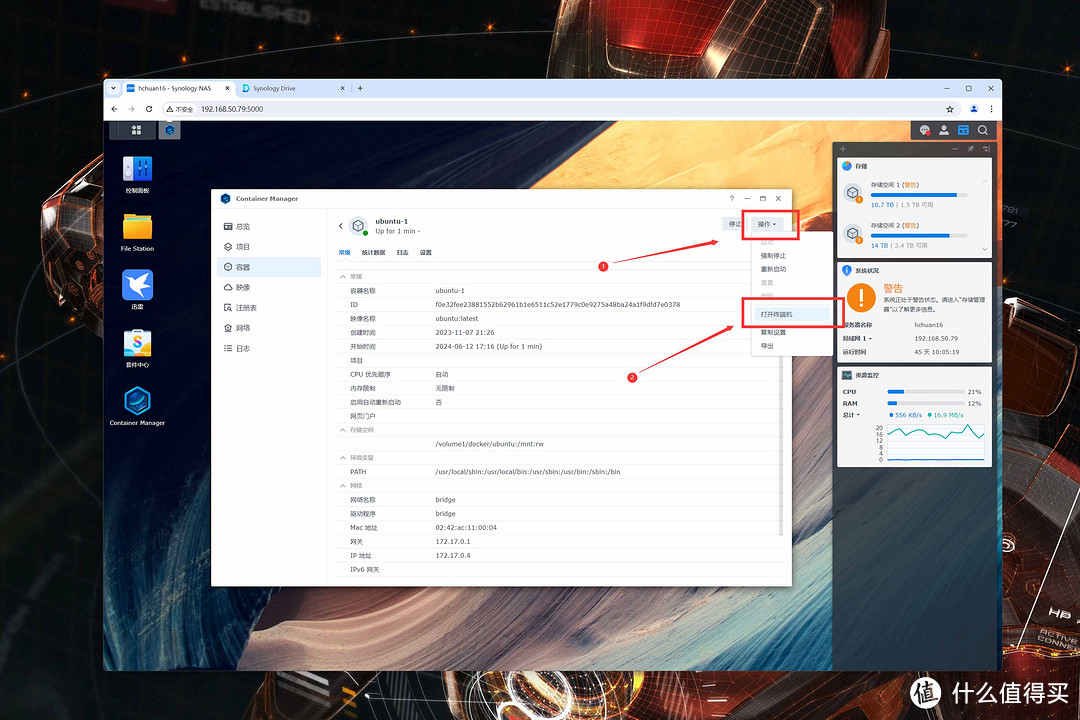Open the 局域网 1 dropdown in system status
Screen dimensions: 1080x720
857,338
